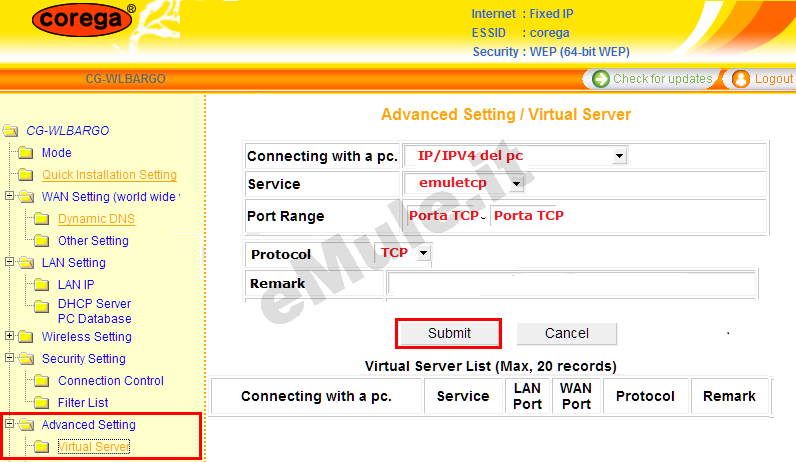
Task: Click the folder icon next to Dynamic DNS
Action: [41, 219]
